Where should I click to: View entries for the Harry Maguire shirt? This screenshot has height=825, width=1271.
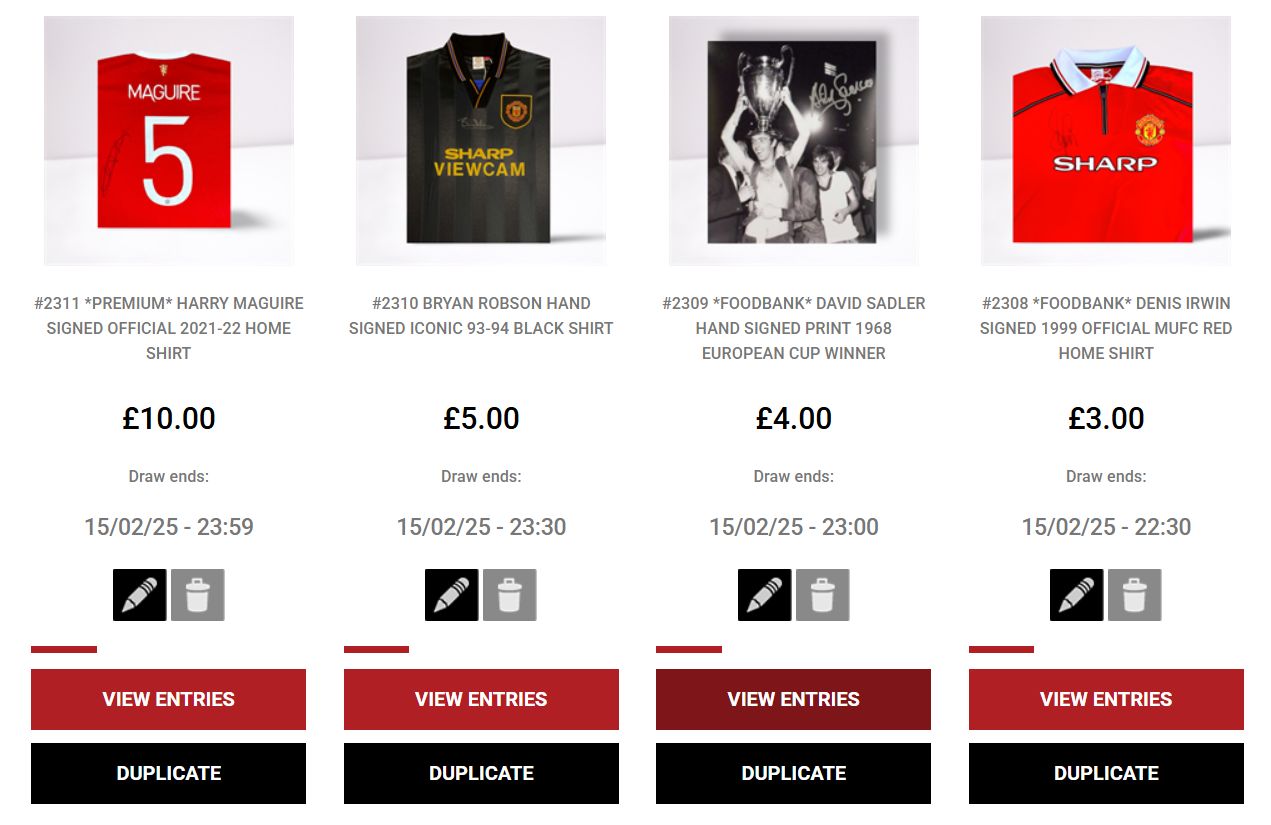coord(168,699)
